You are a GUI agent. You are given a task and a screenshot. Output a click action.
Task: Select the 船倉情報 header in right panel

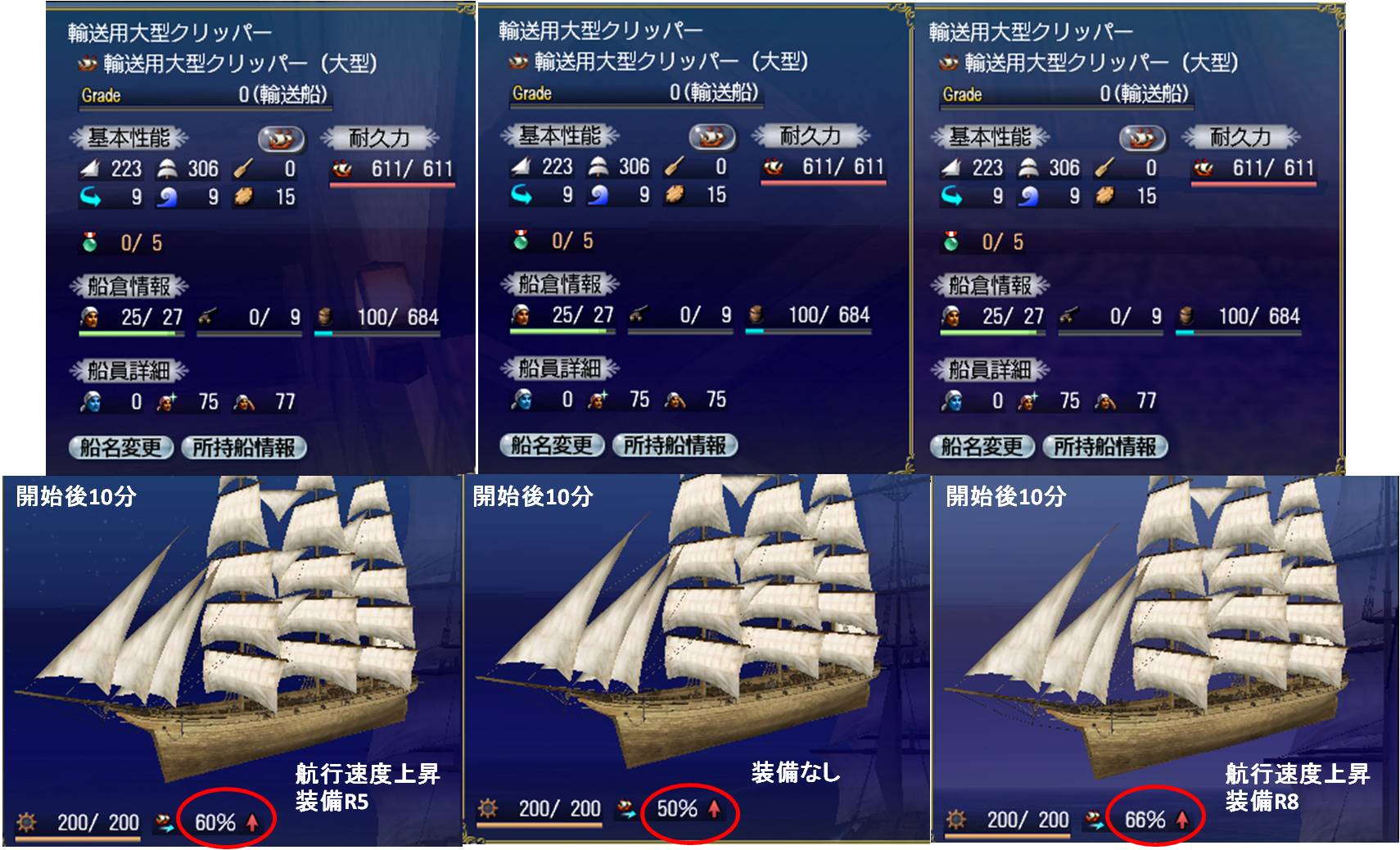(990, 286)
